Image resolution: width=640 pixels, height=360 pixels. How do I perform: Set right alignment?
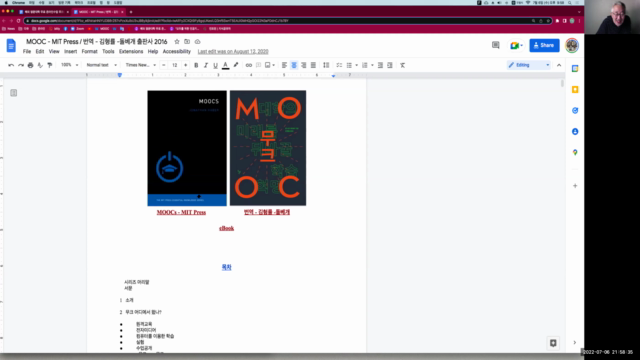point(303,65)
